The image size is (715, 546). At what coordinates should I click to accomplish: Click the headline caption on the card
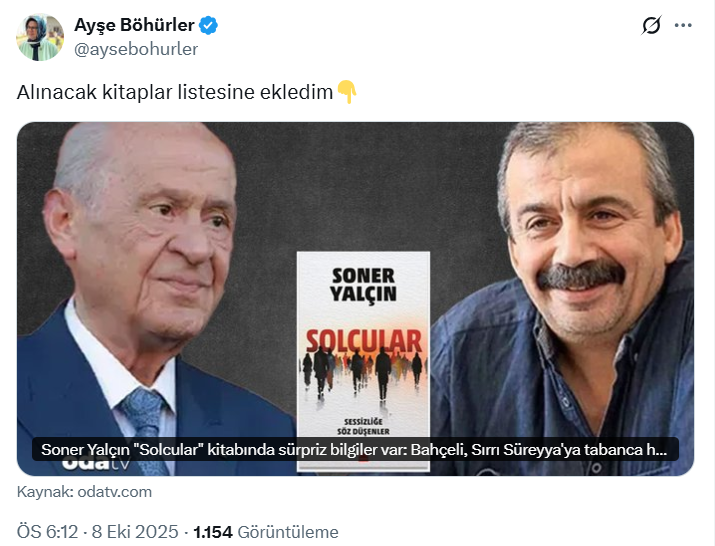[x=355, y=450]
